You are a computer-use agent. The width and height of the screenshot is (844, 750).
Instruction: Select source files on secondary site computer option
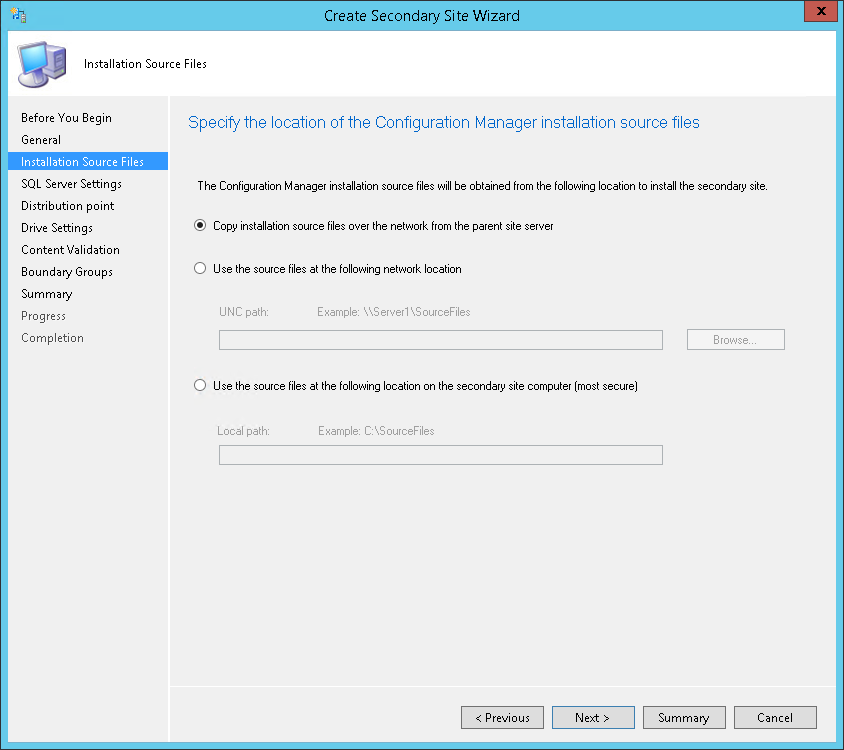pos(200,385)
